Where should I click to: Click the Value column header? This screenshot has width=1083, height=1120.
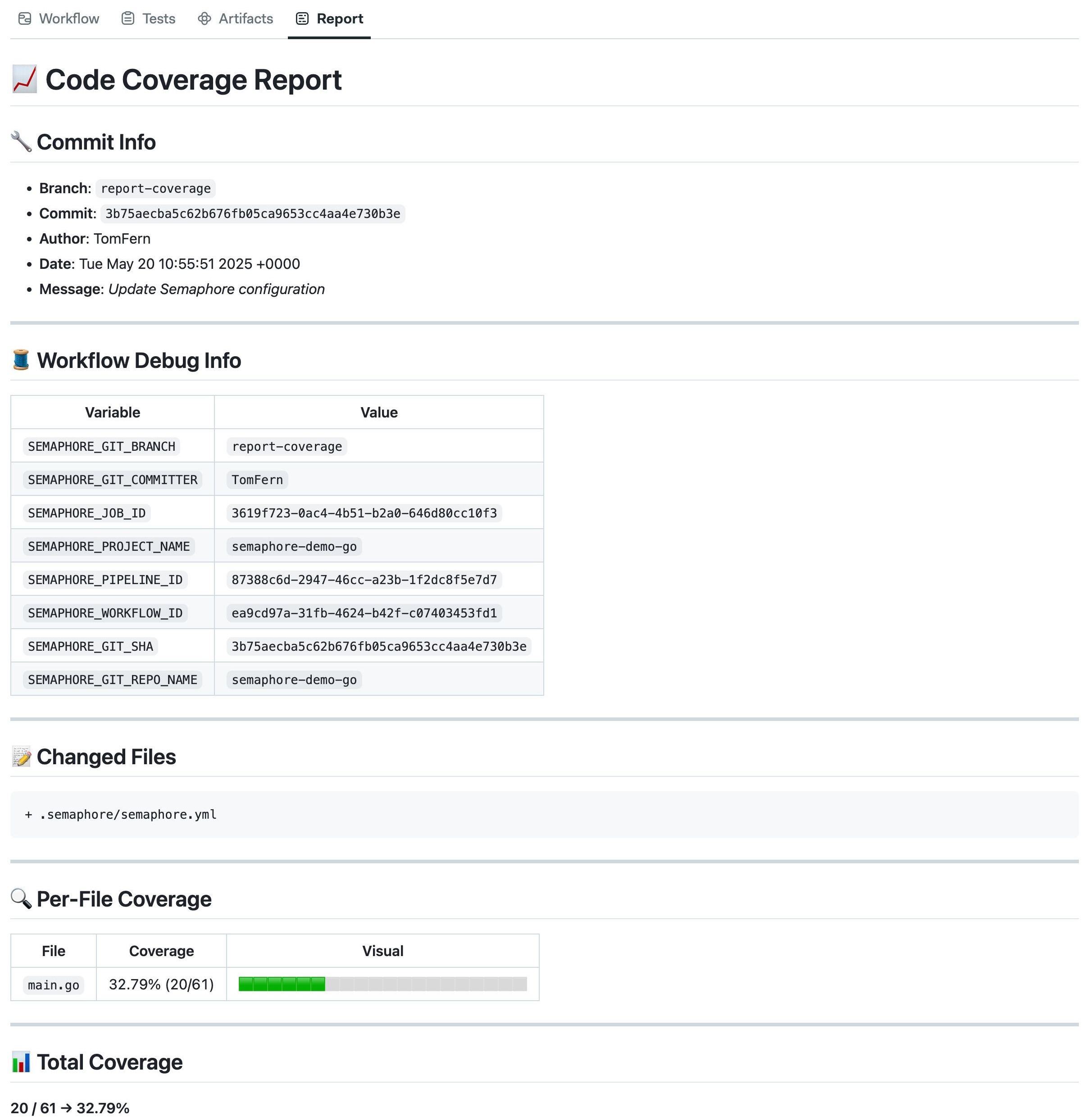(379, 413)
